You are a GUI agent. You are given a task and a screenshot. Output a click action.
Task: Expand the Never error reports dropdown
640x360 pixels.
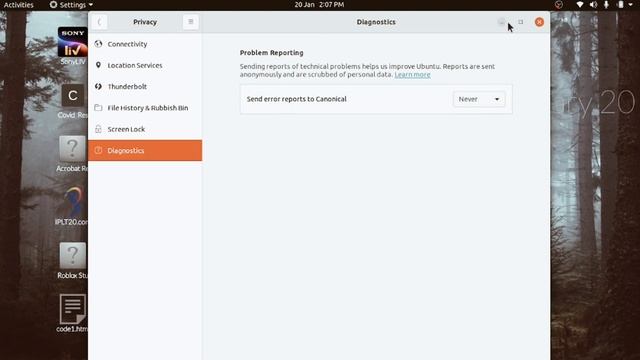pyautogui.click(x=479, y=99)
